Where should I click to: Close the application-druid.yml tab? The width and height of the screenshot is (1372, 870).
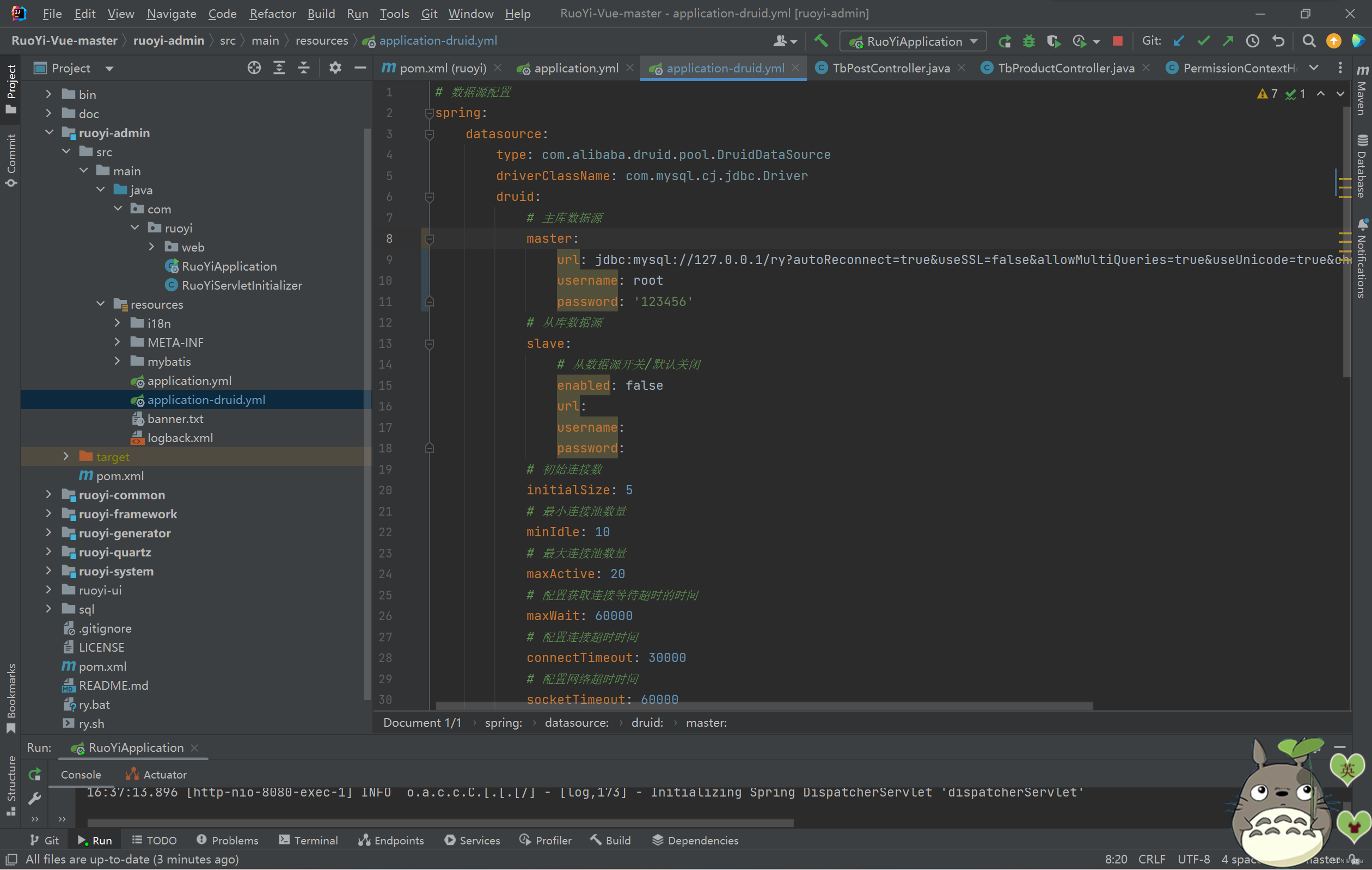(795, 68)
